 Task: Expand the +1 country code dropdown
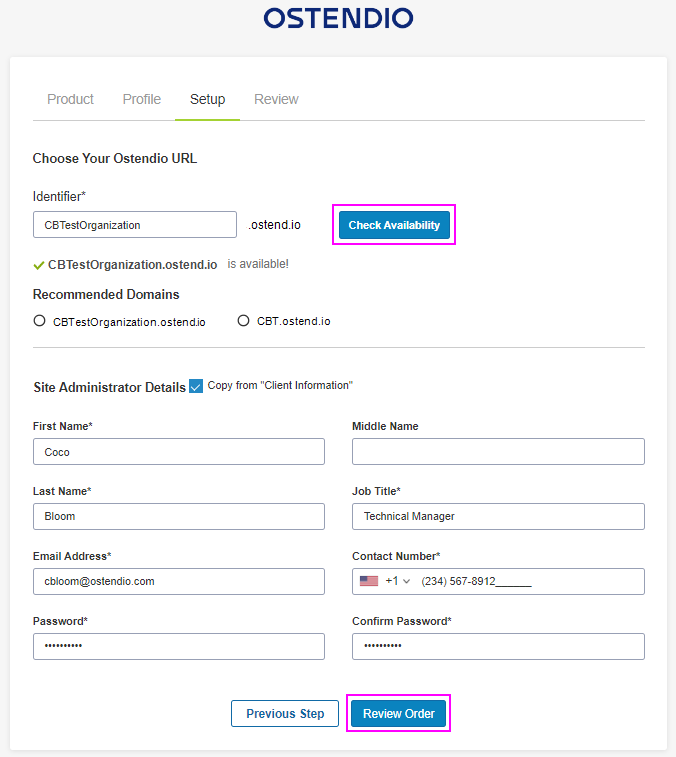point(398,581)
